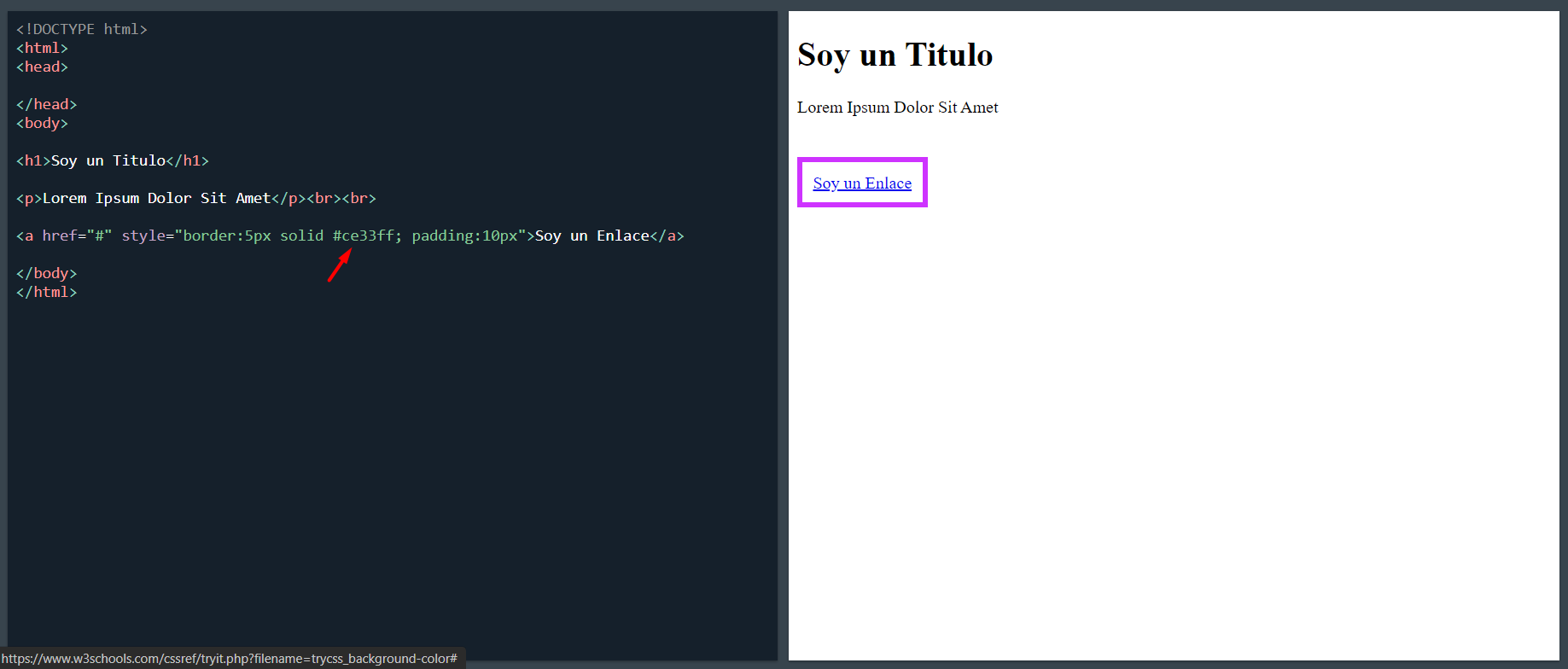
Task: Click the 'Soy un Enlace' link in preview
Action: (x=862, y=183)
